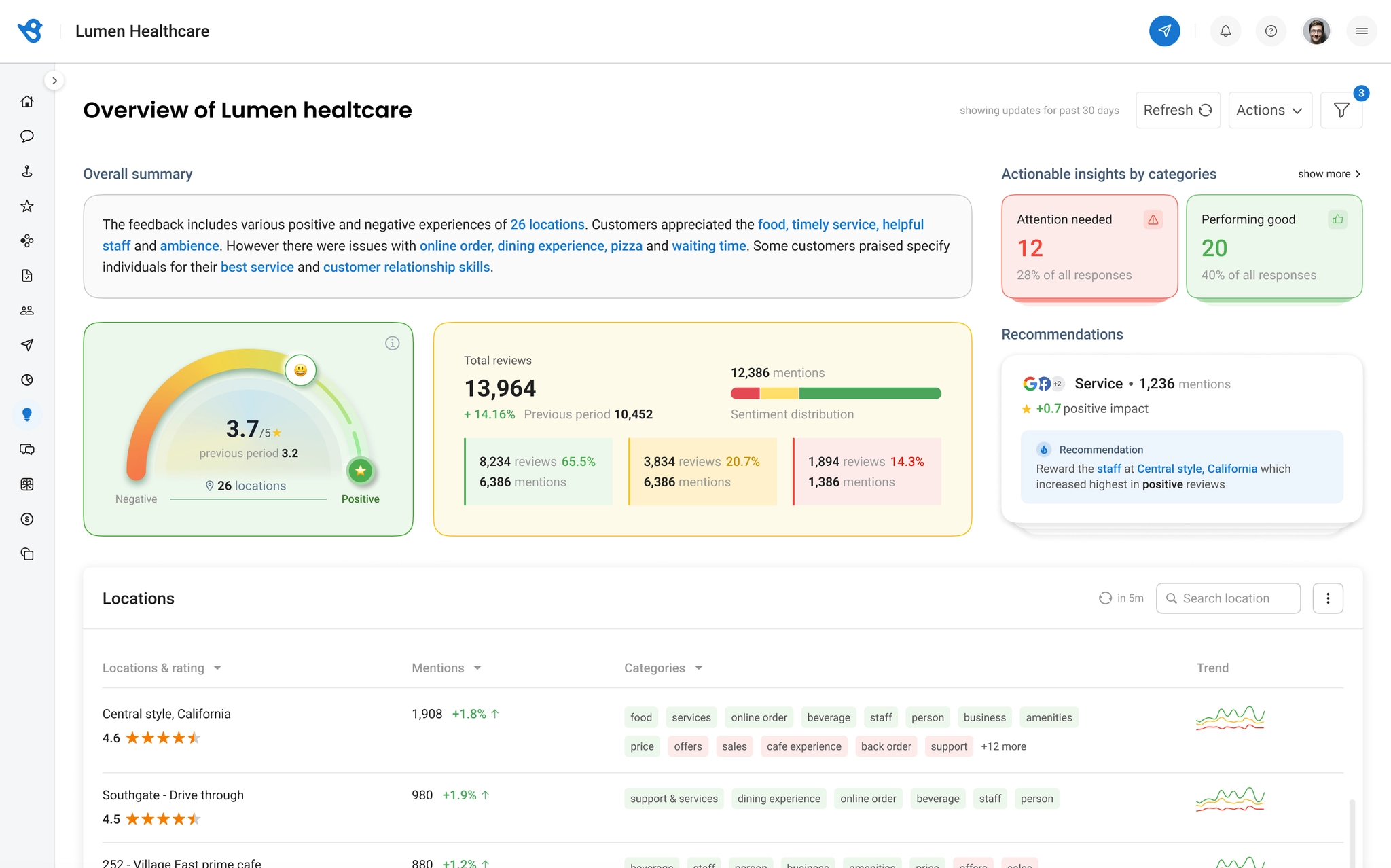This screenshot has height=868, width=1391.
Task: Click the blue send button in the header
Action: 1164,31
